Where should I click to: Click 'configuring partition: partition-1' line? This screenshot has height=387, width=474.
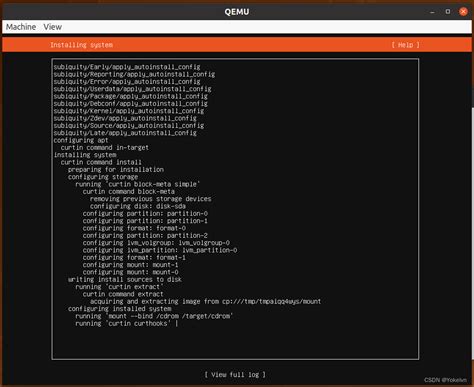click(x=145, y=221)
